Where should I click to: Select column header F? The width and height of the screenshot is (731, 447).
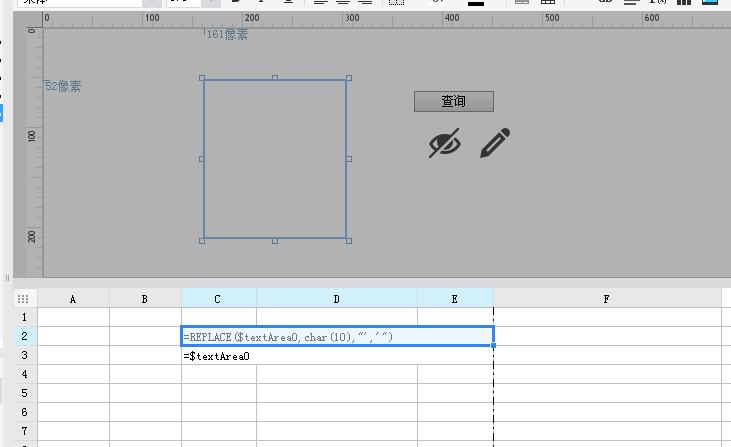pos(607,299)
